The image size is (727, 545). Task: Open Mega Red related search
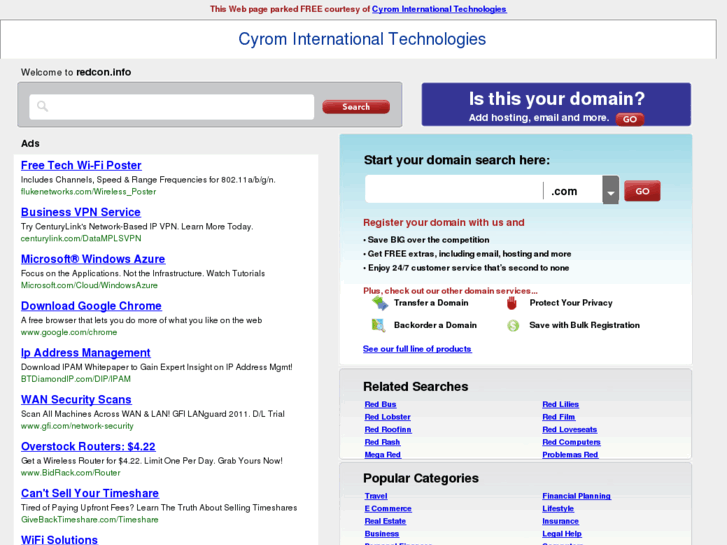383,455
